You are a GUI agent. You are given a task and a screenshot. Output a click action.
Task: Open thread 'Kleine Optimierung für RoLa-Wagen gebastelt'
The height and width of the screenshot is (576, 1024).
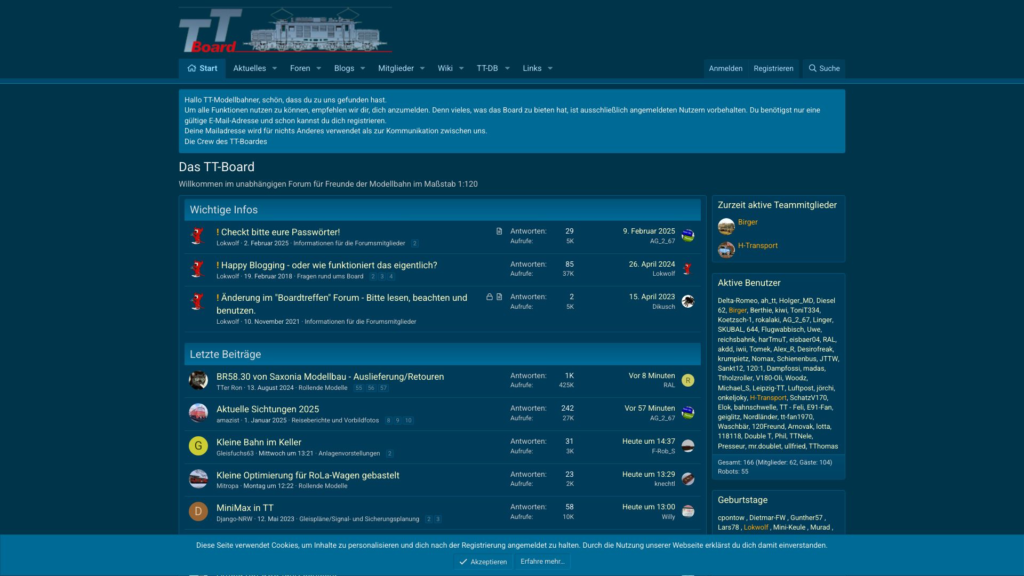point(308,475)
